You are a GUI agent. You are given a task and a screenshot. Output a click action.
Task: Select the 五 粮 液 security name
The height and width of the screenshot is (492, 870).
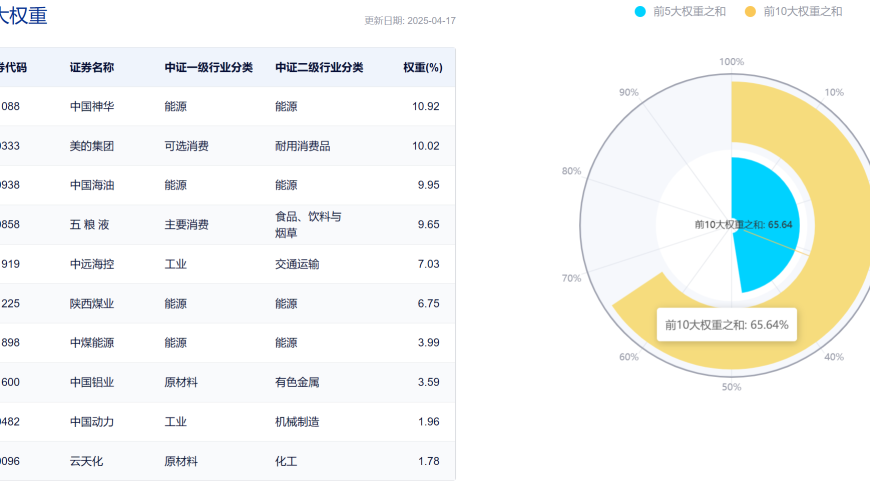tap(89, 225)
